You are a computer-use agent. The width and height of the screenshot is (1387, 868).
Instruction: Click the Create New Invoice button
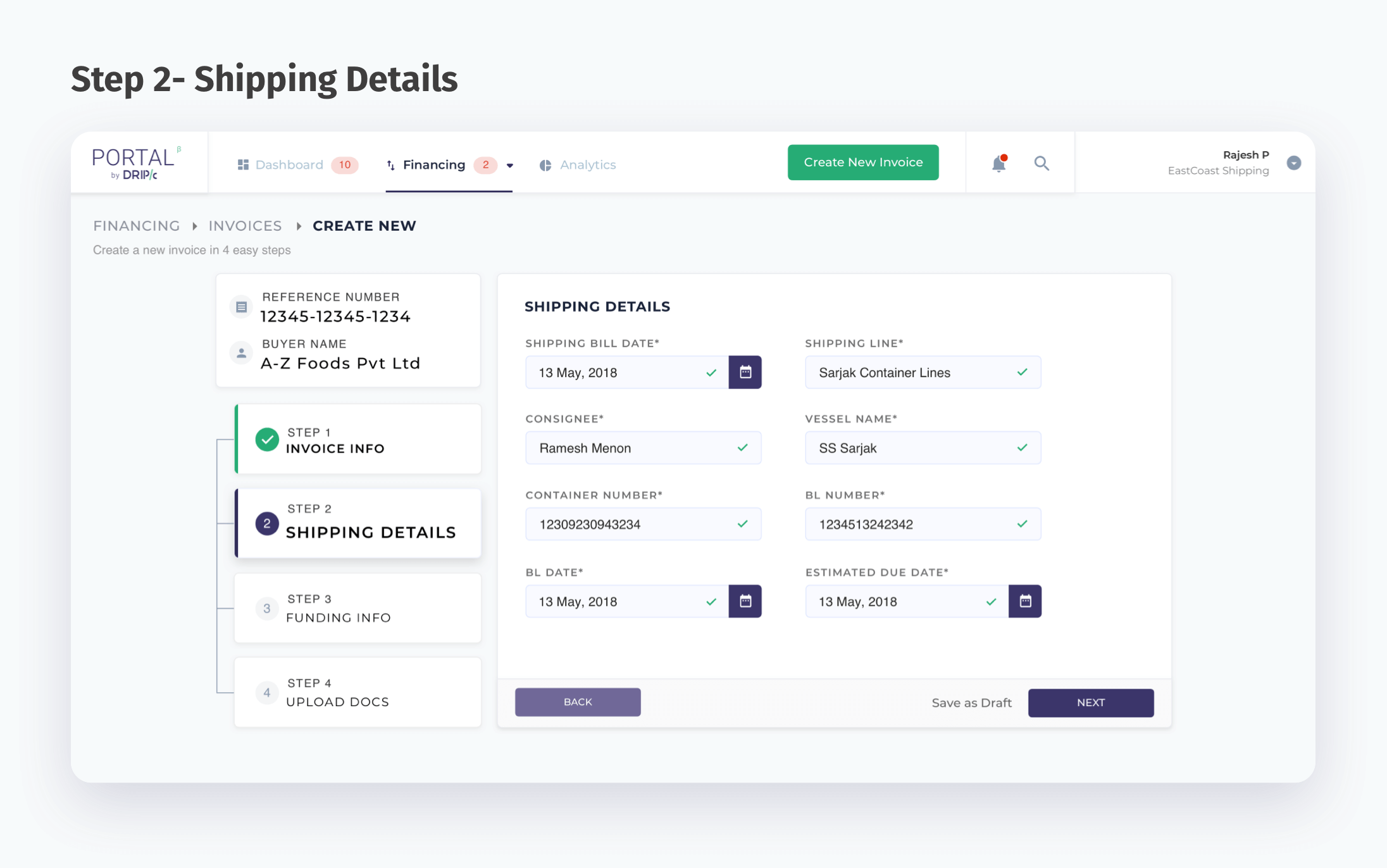click(x=863, y=163)
